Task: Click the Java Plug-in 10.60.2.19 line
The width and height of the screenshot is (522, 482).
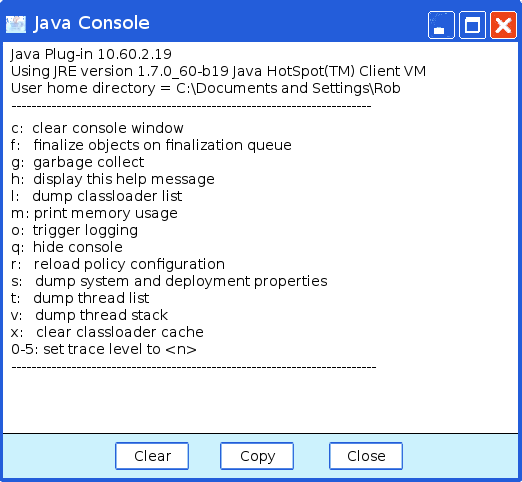Action: pos(91,54)
